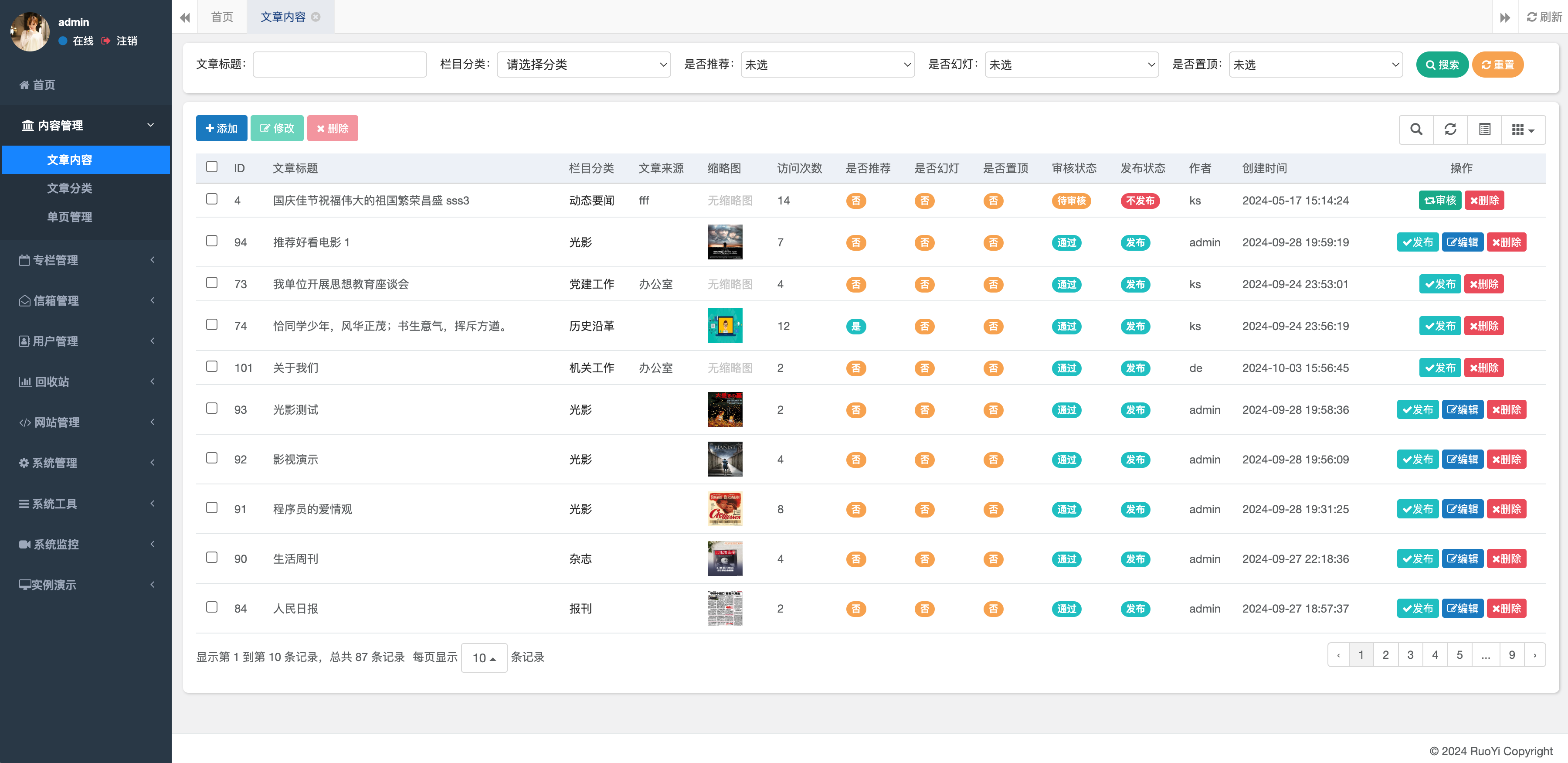Toggle card view icon in toolbar

pyautogui.click(x=1485, y=129)
